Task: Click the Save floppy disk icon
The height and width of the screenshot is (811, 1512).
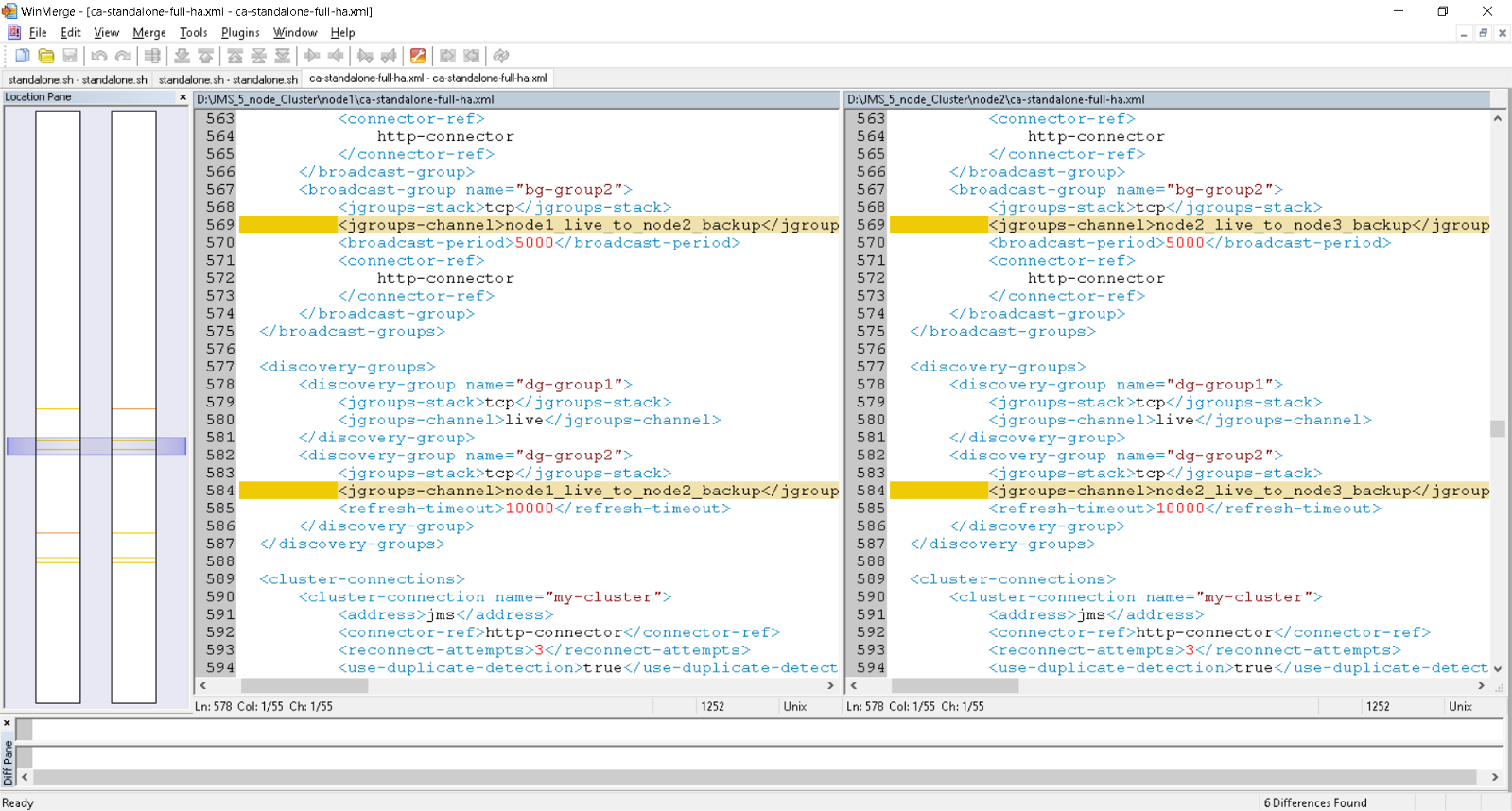Action: [70, 56]
